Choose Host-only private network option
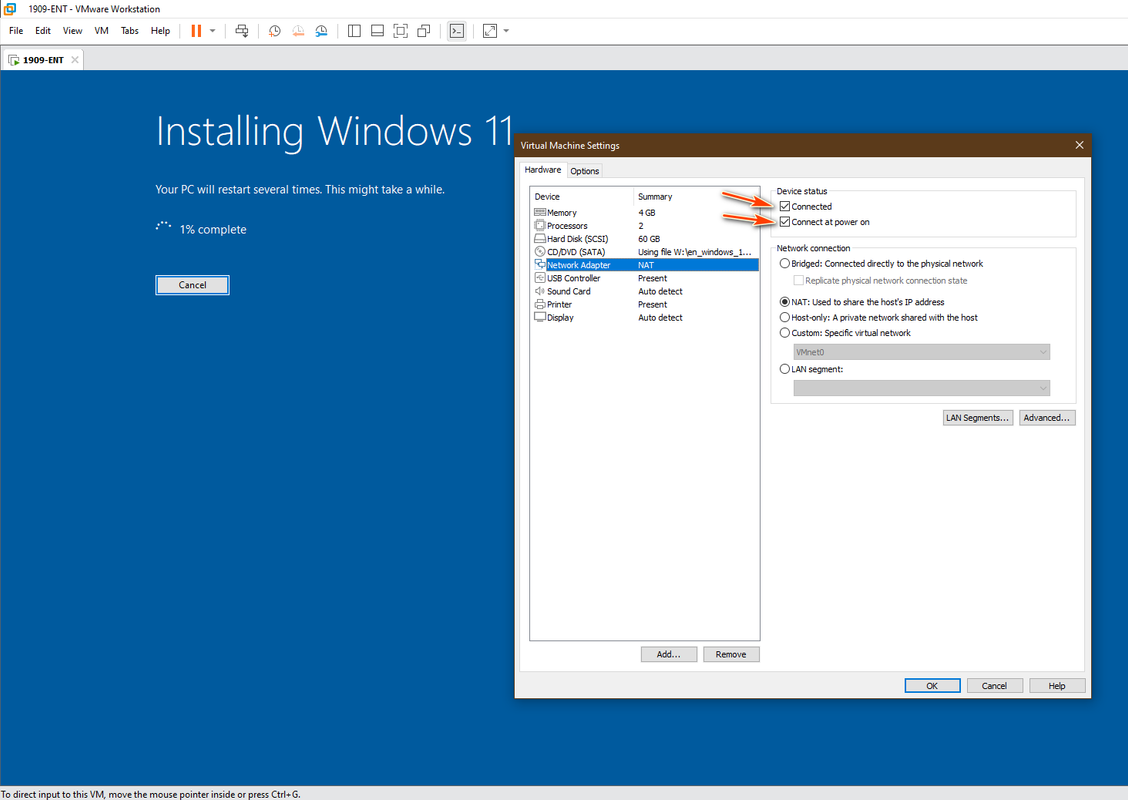Viewport: 1128px width, 800px height. (x=785, y=317)
